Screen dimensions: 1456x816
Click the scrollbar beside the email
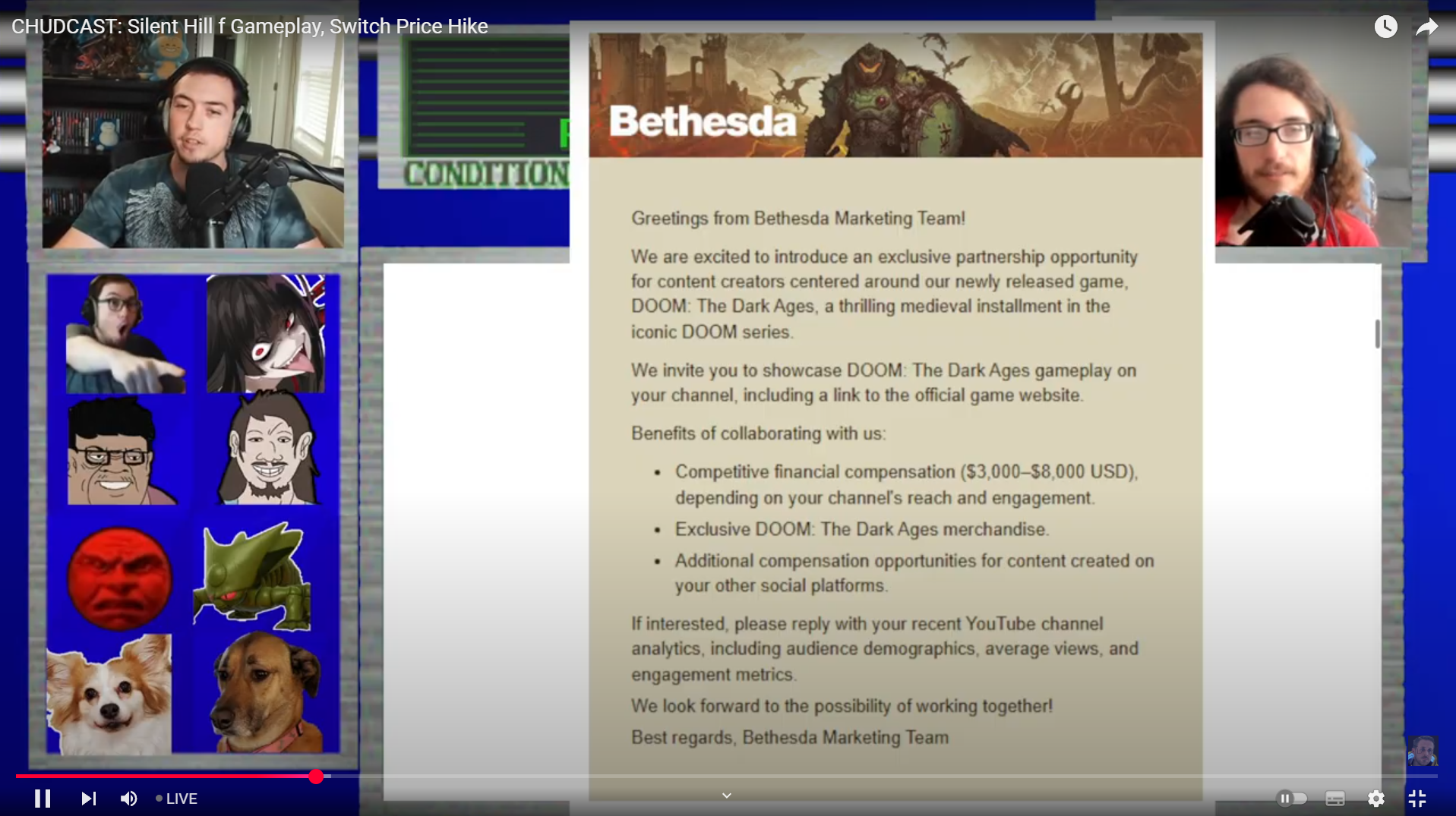[x=1377, y=334]
